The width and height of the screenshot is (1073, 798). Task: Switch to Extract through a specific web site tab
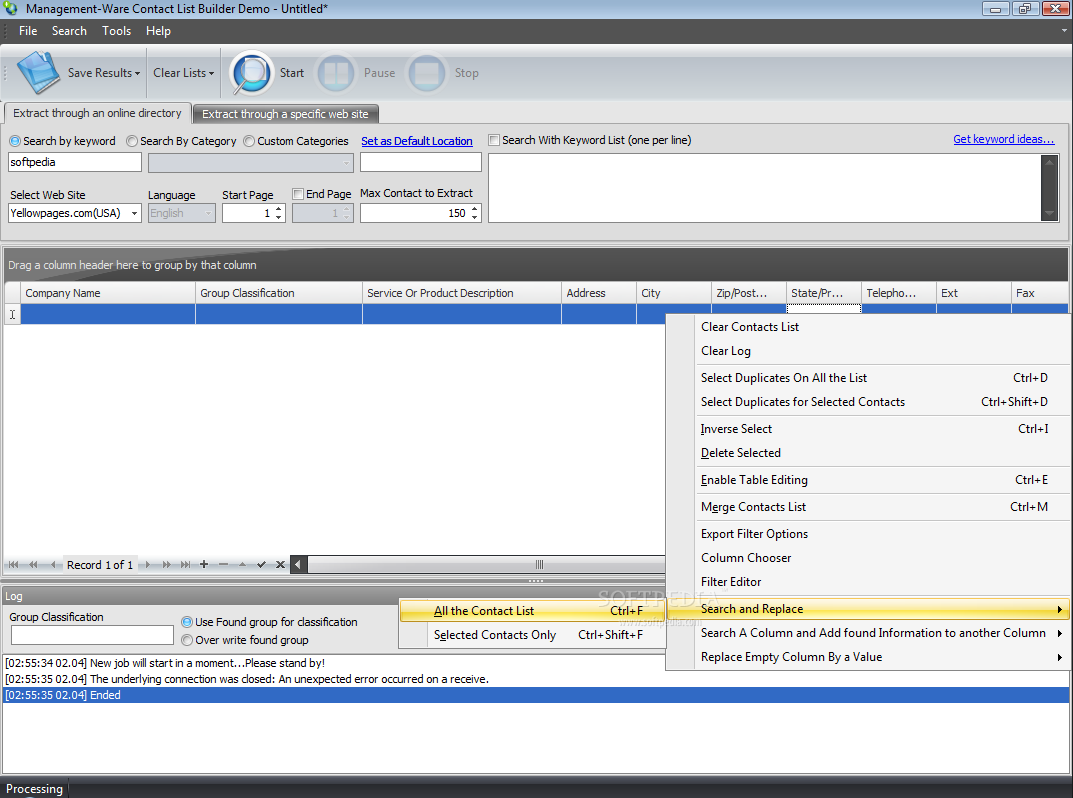285,114
